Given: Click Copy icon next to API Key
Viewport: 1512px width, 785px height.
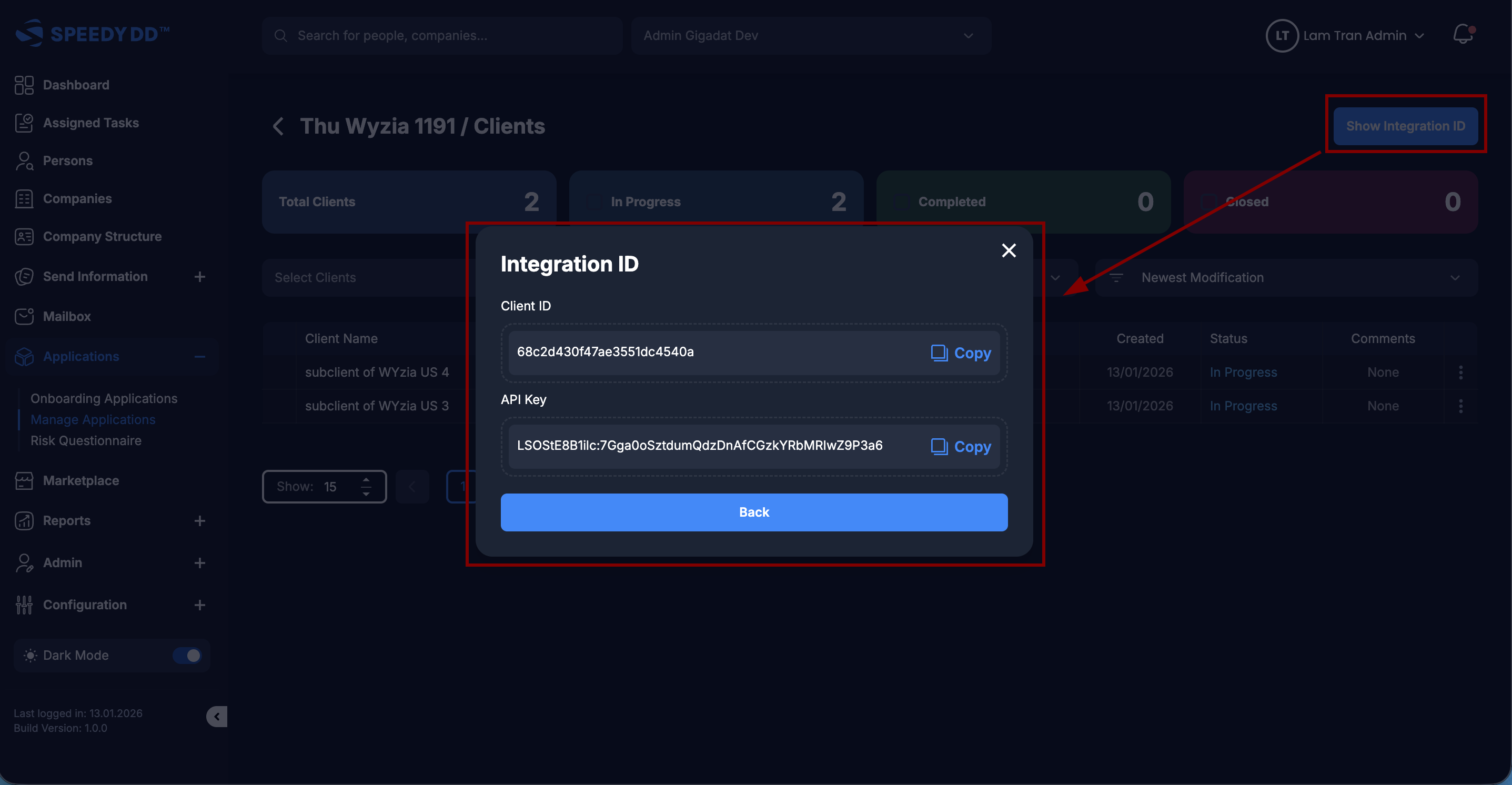Looking at the screenshot, I should coord(939,447).
